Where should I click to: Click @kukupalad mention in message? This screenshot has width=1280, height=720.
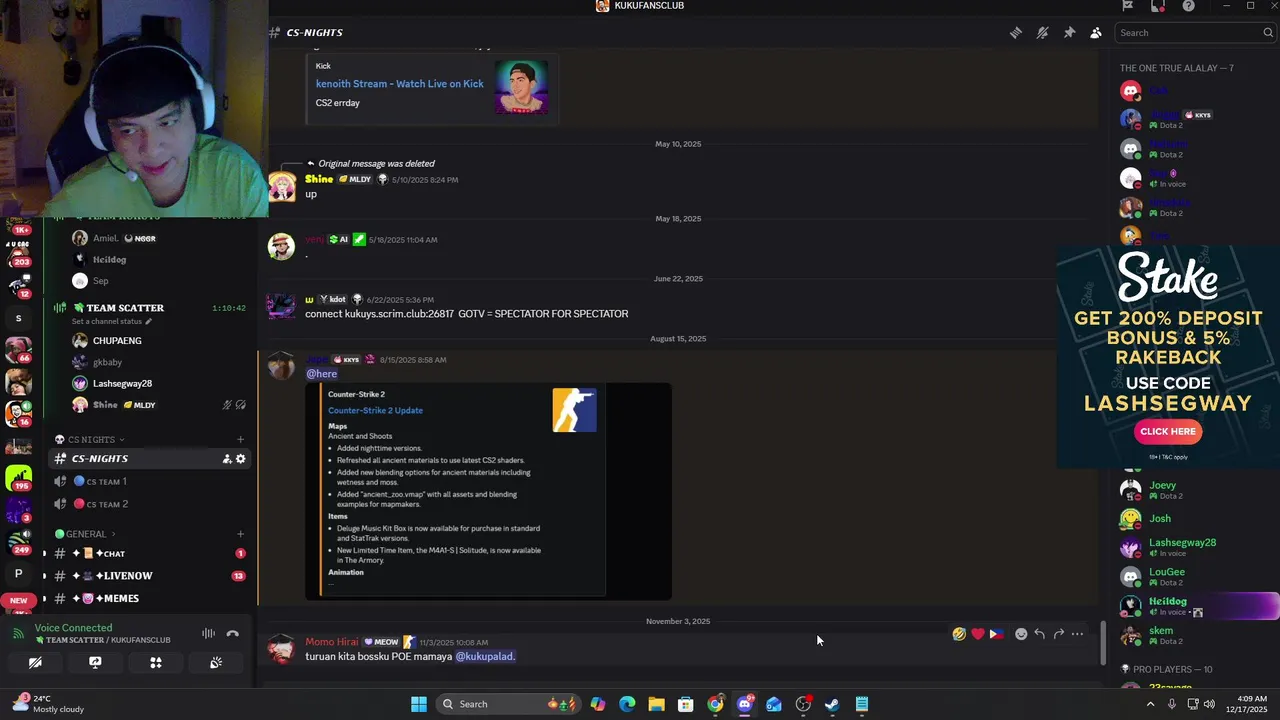[x=485, y=657]
